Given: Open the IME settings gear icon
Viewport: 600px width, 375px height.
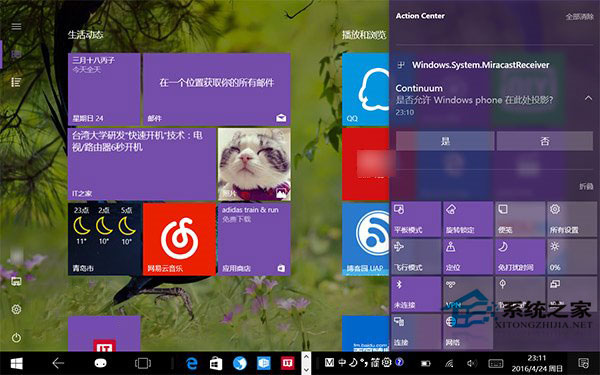Looking at the screenshot, I should (387, 362).
